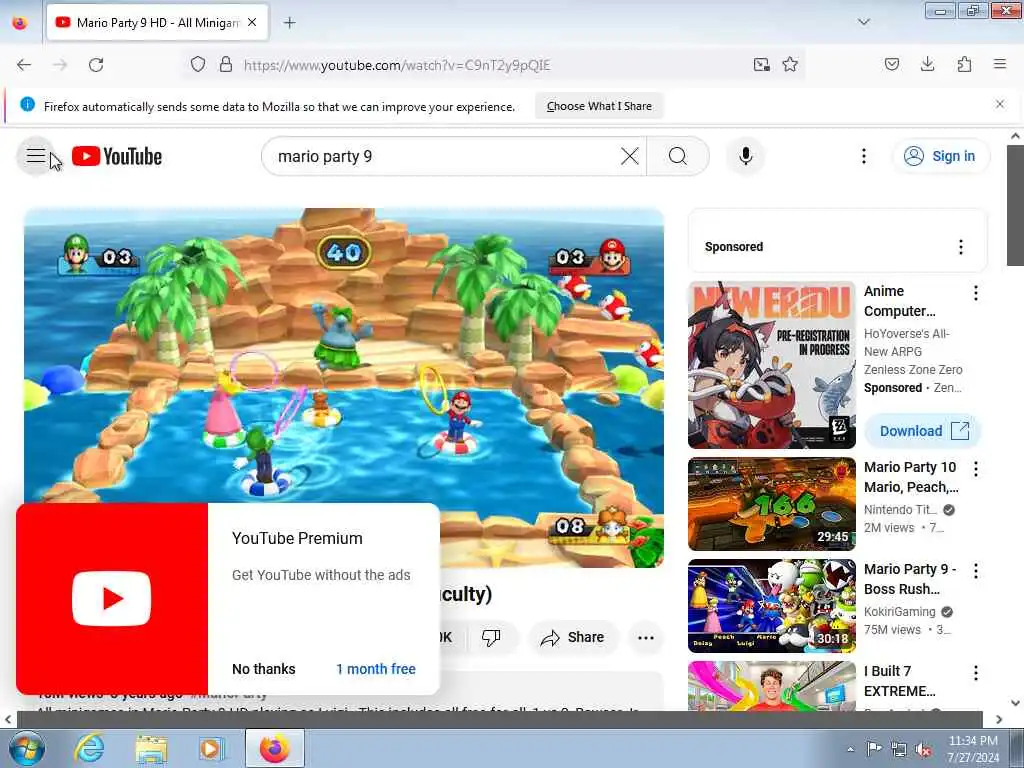This screenshot has height=768, width=1024.
Task: Launch Internet Explorer from taskbar
Action: 89,748
